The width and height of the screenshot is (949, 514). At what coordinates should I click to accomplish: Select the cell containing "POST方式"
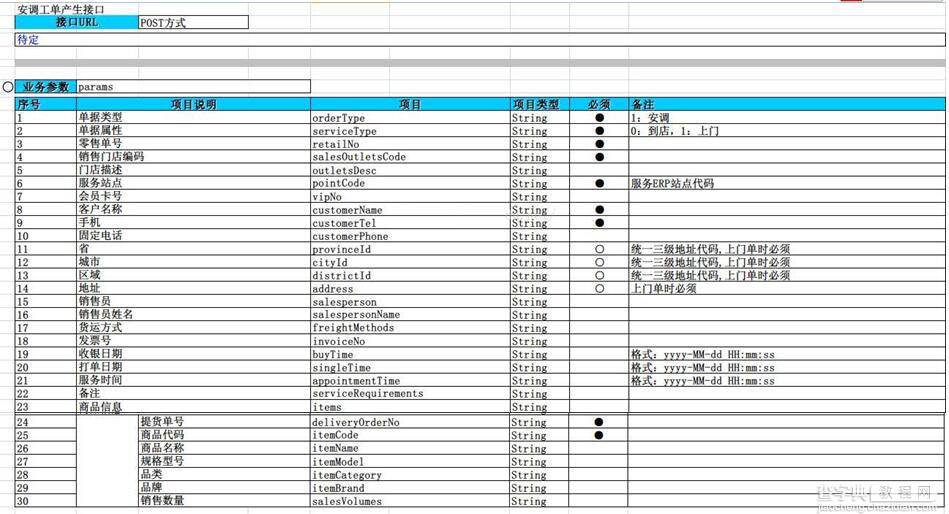point(193,22)
